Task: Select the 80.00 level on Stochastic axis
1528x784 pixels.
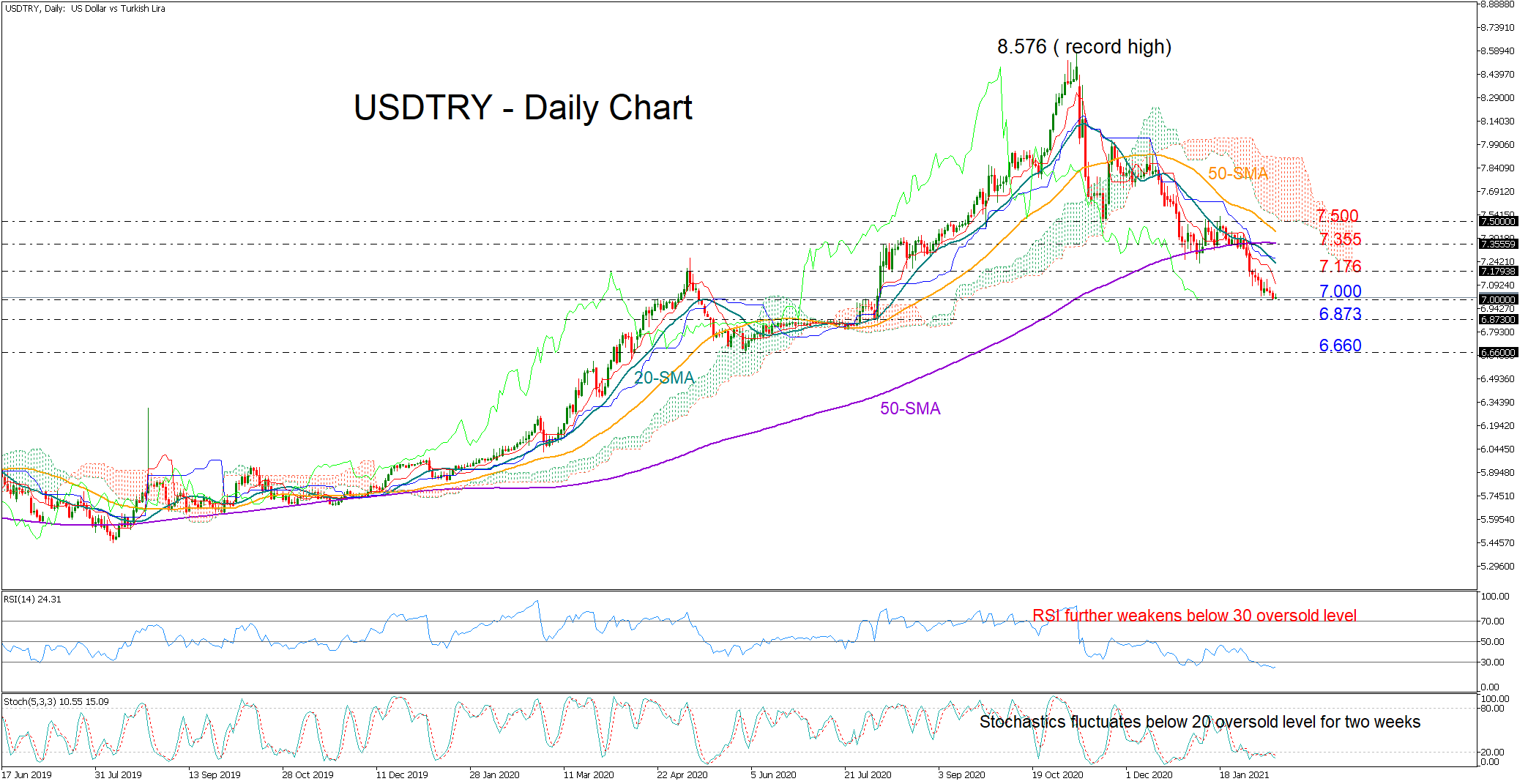Action: tap(1492, 709)
